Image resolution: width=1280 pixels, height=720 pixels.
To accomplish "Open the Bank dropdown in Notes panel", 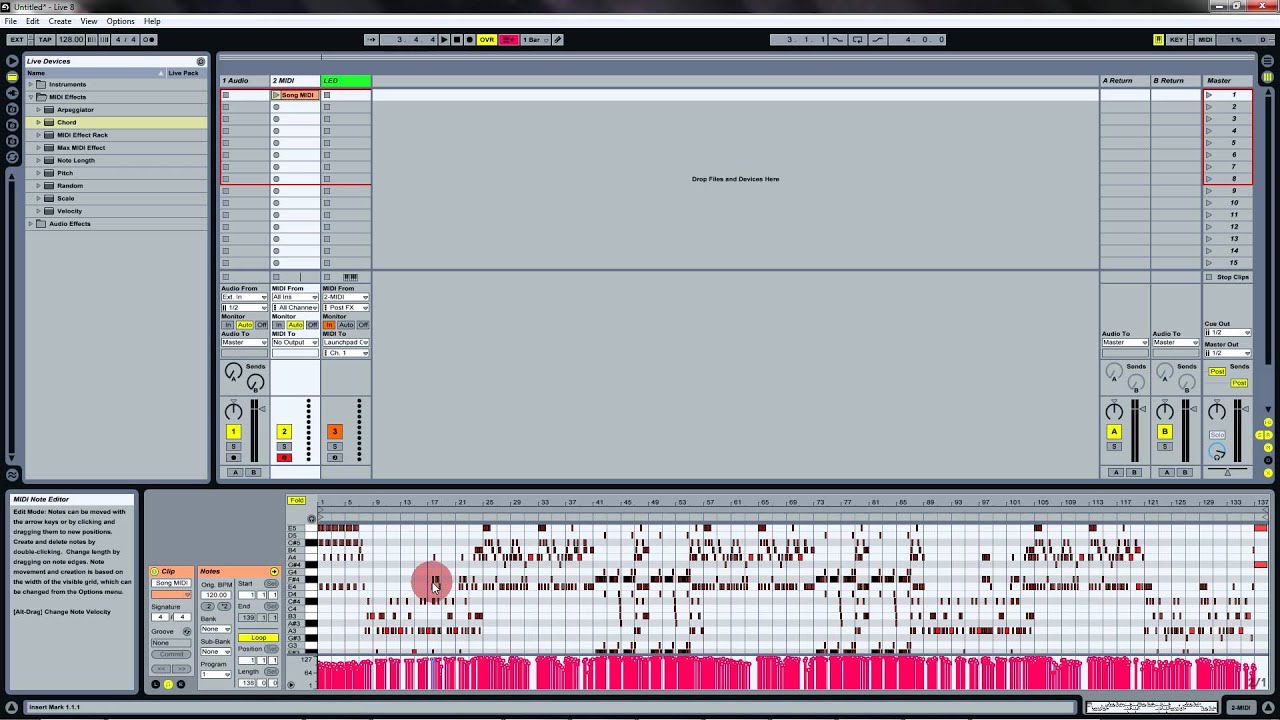I will click(215, 629).
